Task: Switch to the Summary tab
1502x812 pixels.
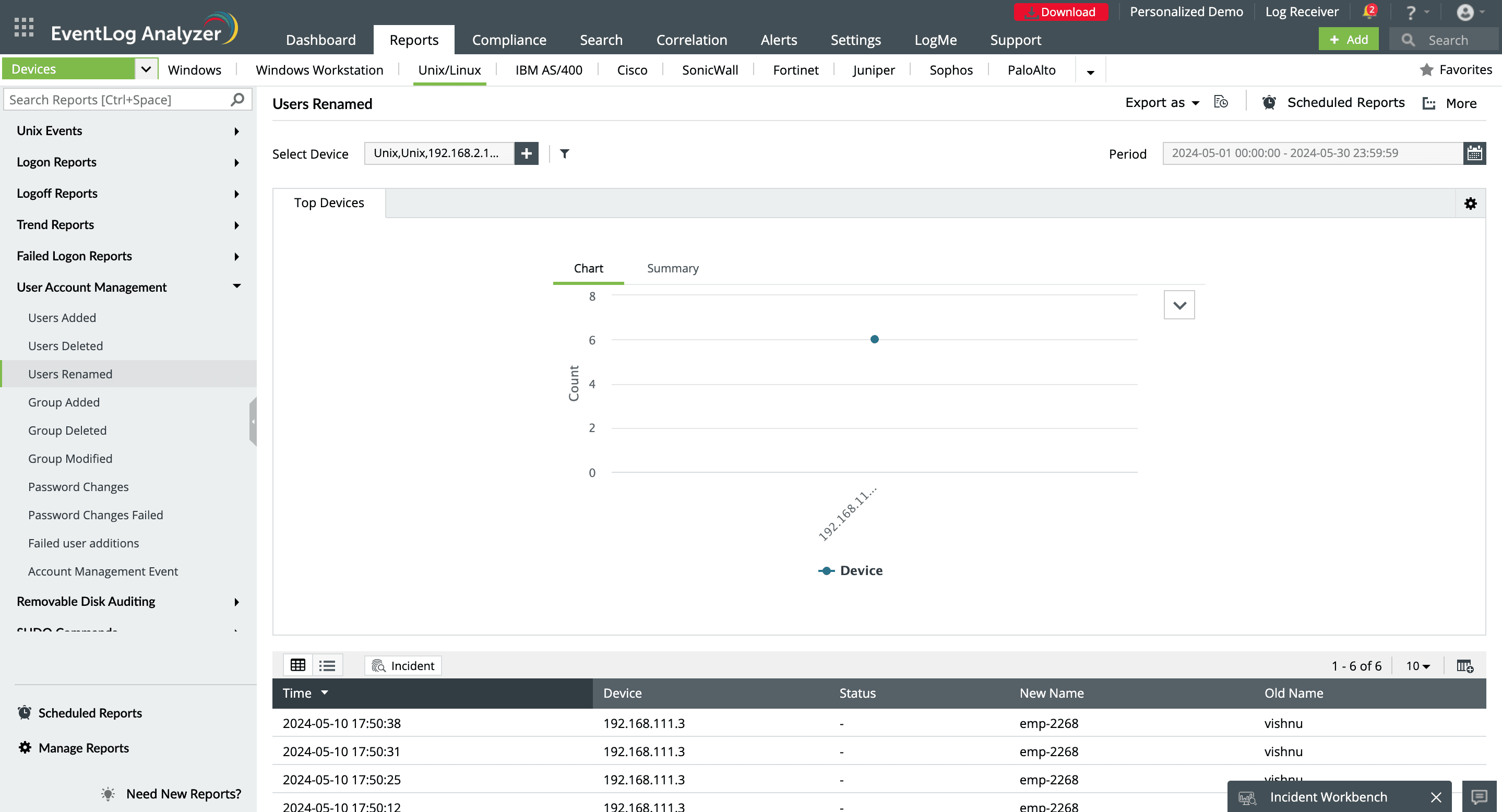Action: (x=672, y=268)
